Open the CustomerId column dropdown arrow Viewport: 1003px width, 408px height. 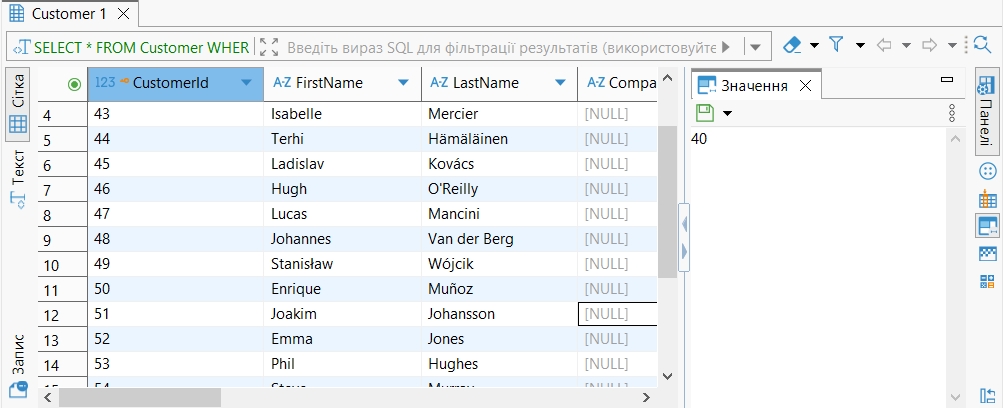point(246,82)
